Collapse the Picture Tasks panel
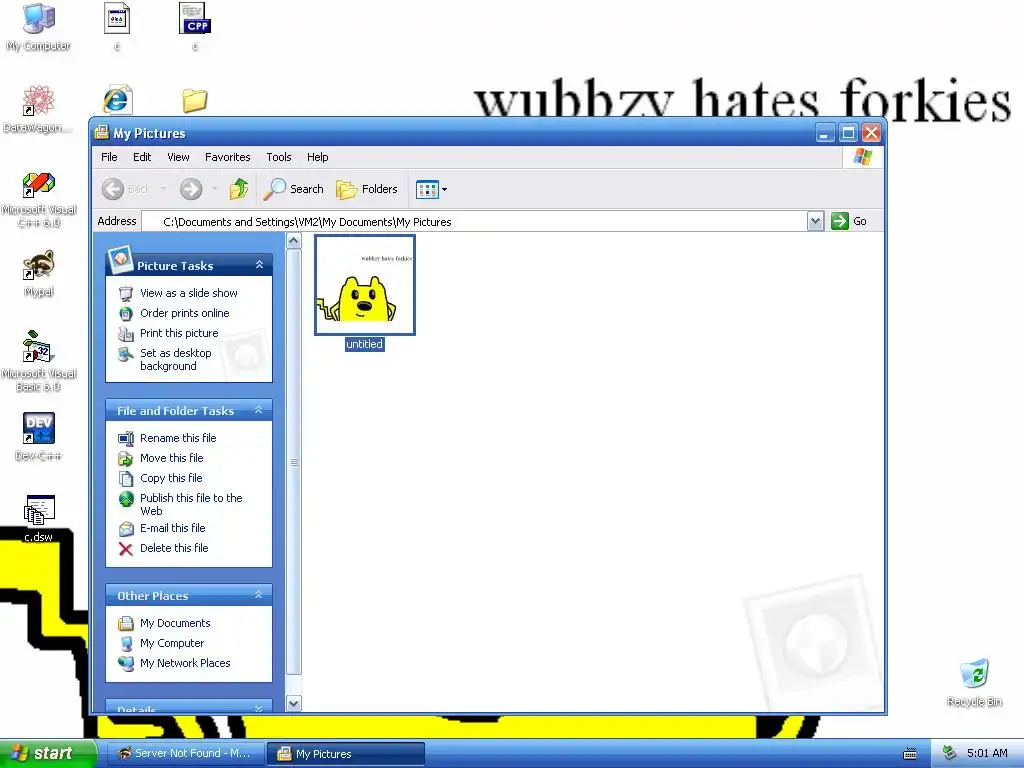Image resolution: width=1024 pixels, height=768 pixels. [x=259, y=264]
